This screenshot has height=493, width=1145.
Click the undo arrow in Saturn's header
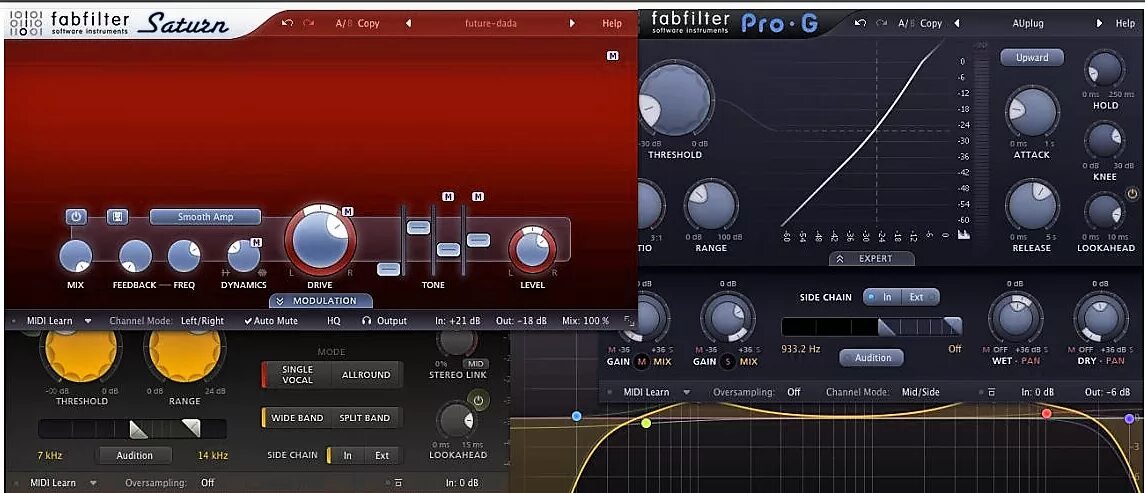[x=287, y=23]
